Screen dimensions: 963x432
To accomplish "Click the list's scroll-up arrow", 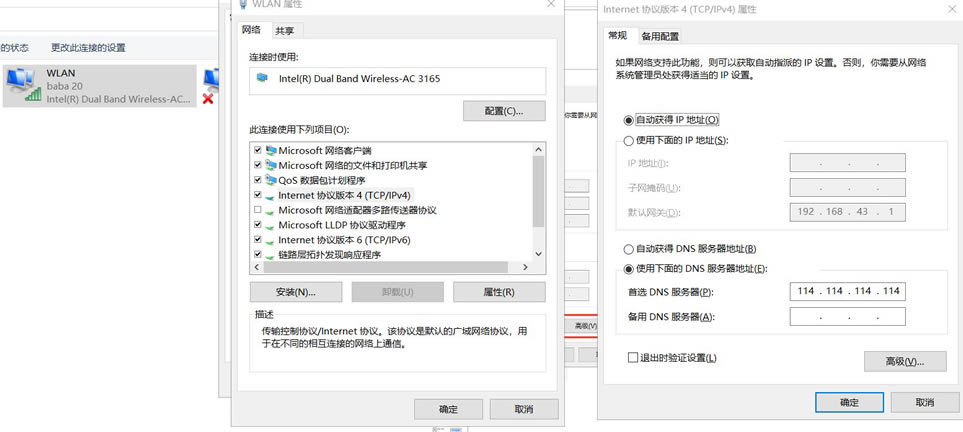I will [x=539, y=150].
